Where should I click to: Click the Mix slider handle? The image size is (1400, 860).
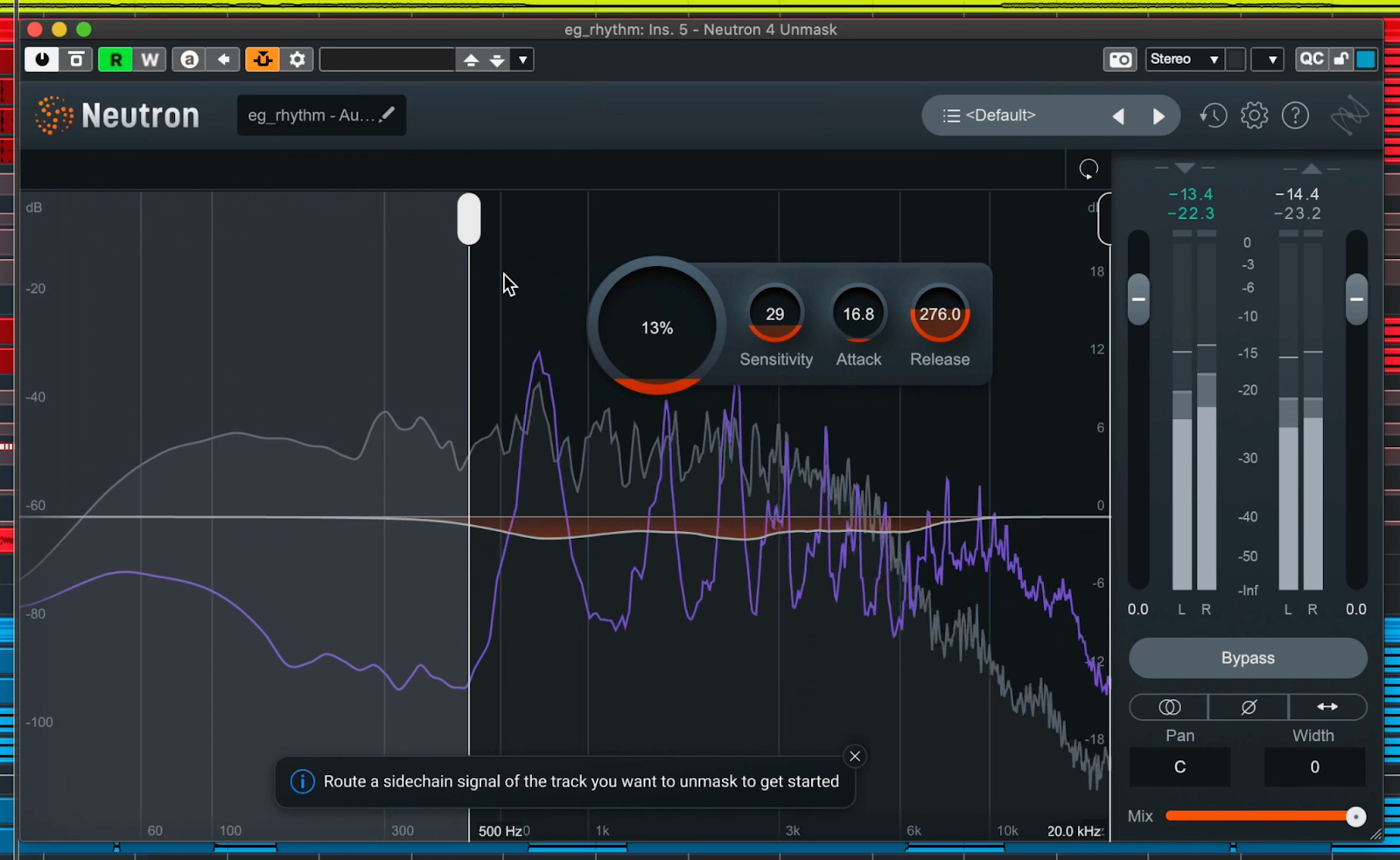(x=1355, y=816)
